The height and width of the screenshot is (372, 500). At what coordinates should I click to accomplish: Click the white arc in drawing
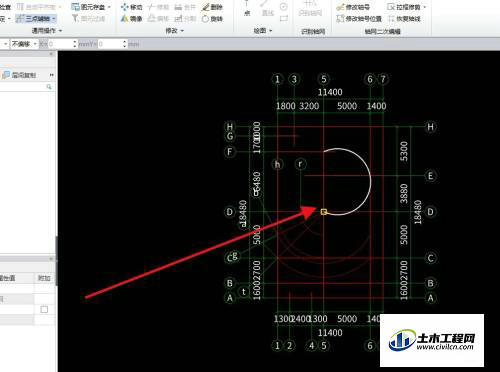370,182
